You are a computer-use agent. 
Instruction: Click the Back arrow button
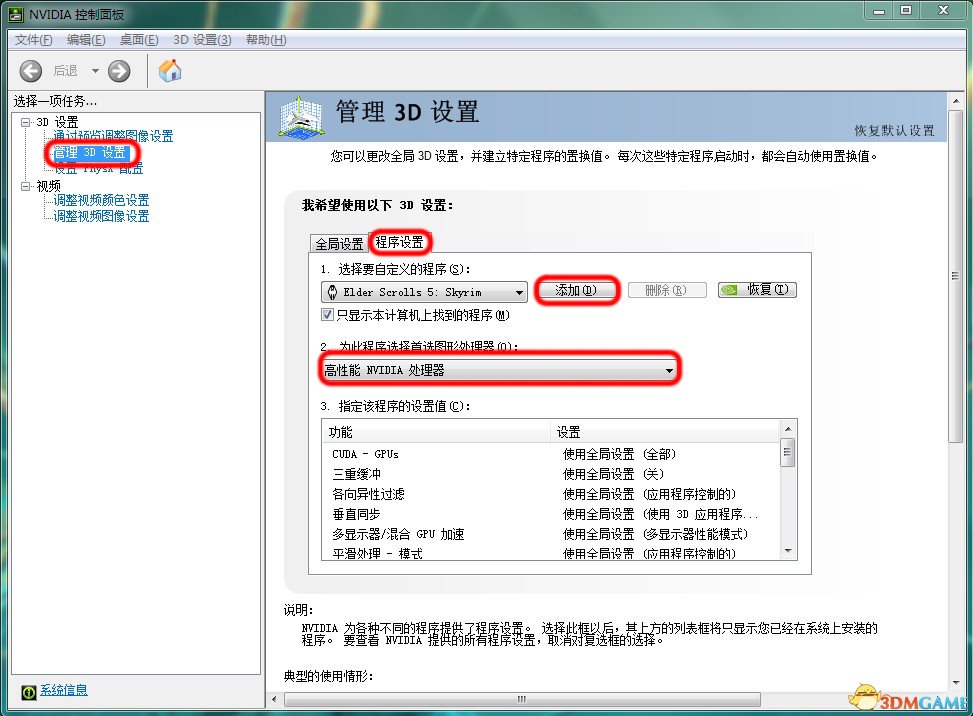point(30,71)
